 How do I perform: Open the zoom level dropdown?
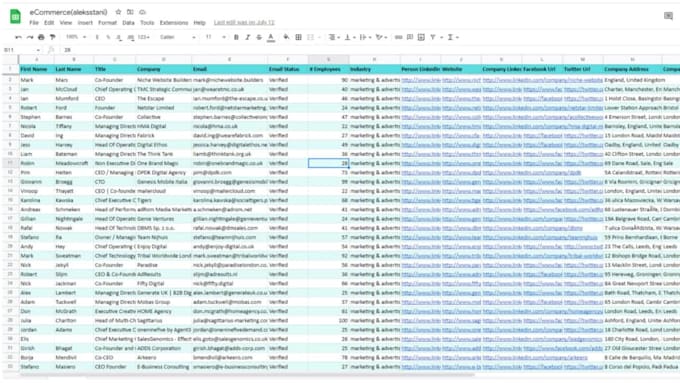click(x=76, y=37)
